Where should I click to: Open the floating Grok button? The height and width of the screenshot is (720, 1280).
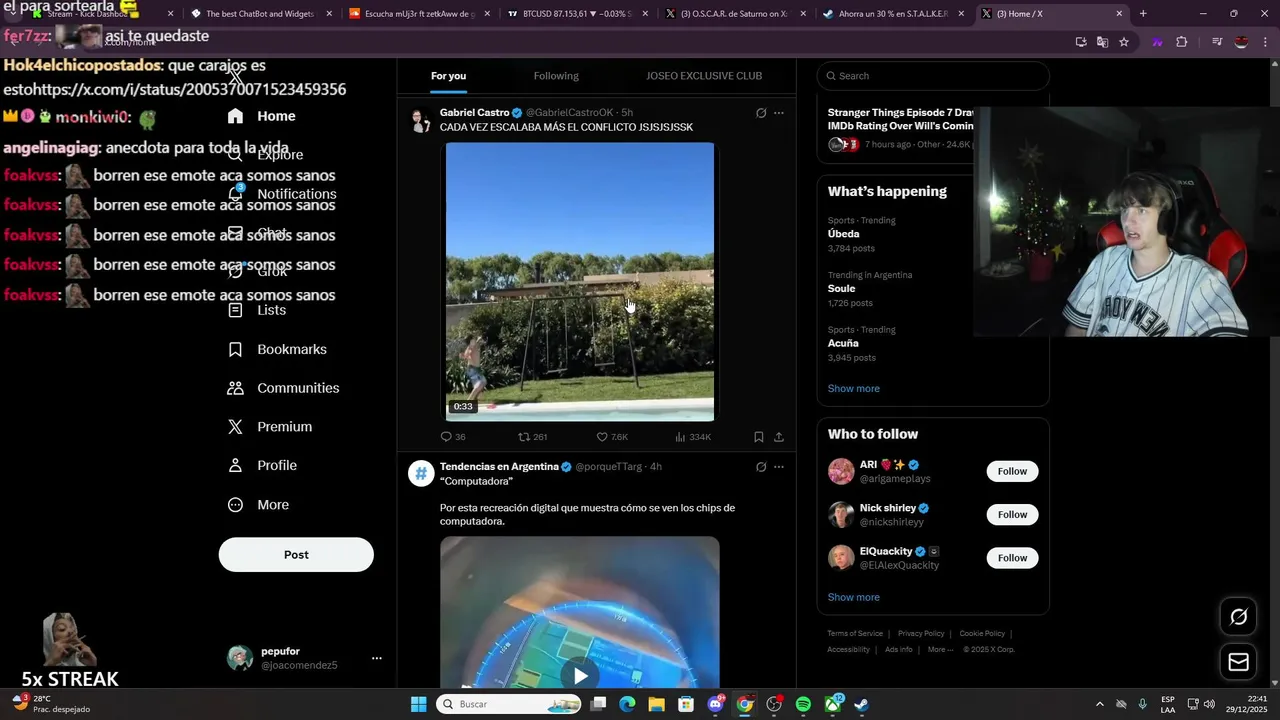pos(1238,617)
